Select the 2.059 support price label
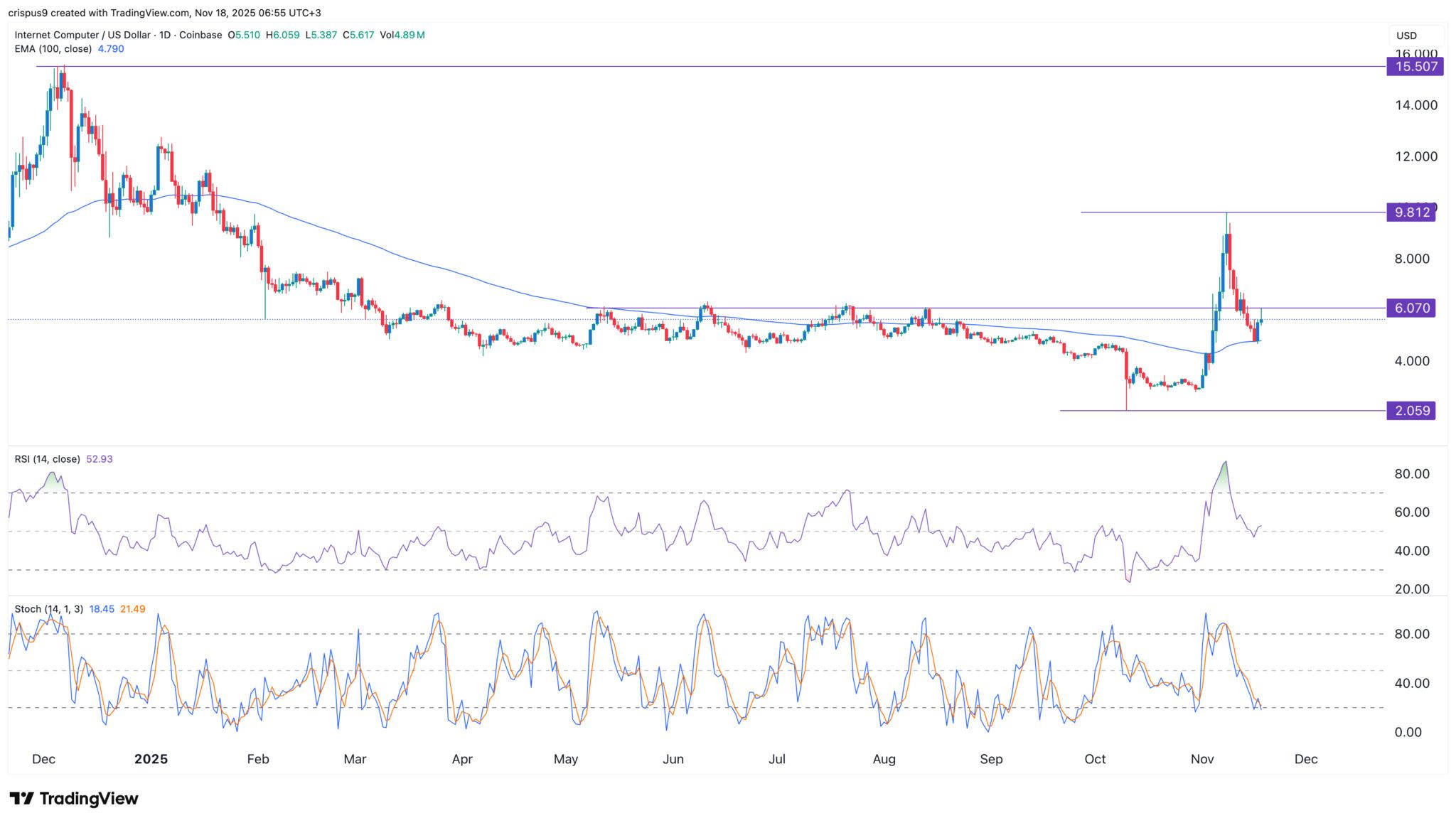 (x=1412, y=411)
